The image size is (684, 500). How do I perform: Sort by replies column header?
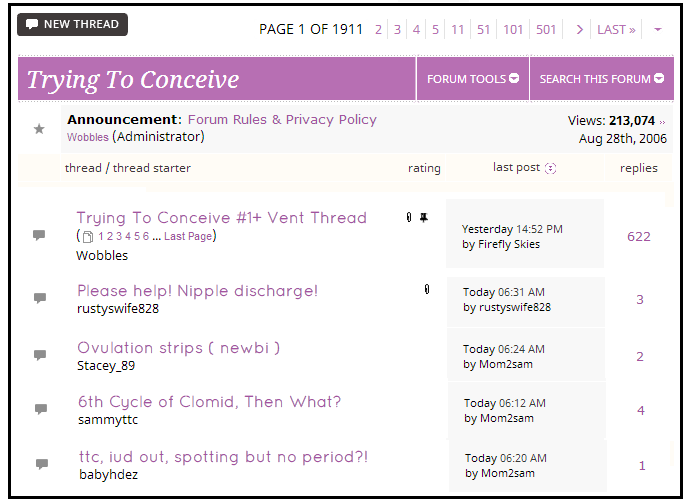[x=639, y=168]
